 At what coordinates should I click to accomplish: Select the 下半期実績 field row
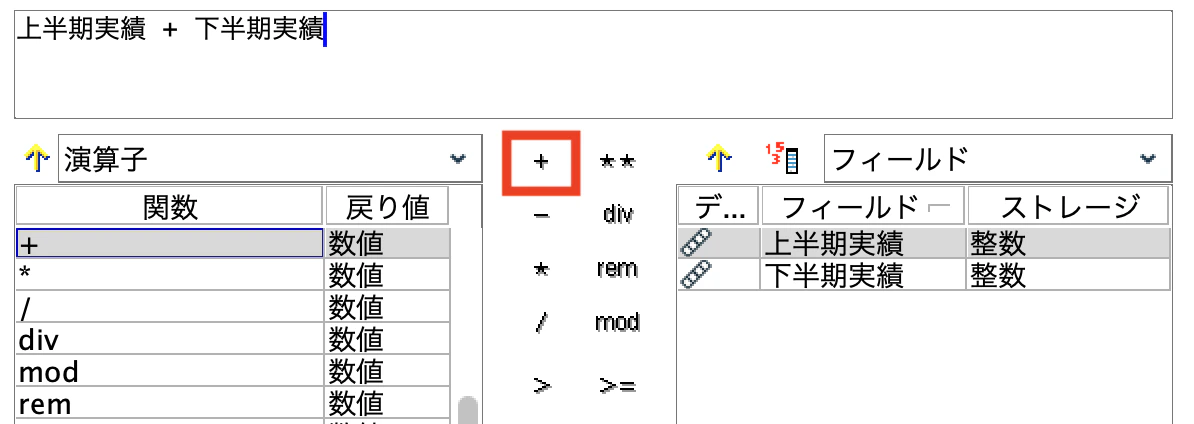(x=924, y=275)
